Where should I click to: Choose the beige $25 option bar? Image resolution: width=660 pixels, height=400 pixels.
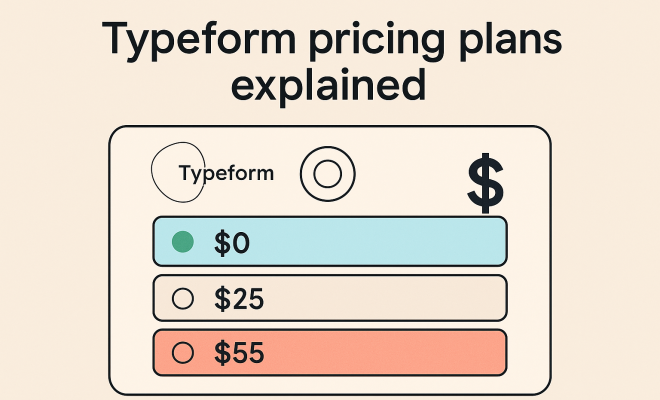pos(330,298)
